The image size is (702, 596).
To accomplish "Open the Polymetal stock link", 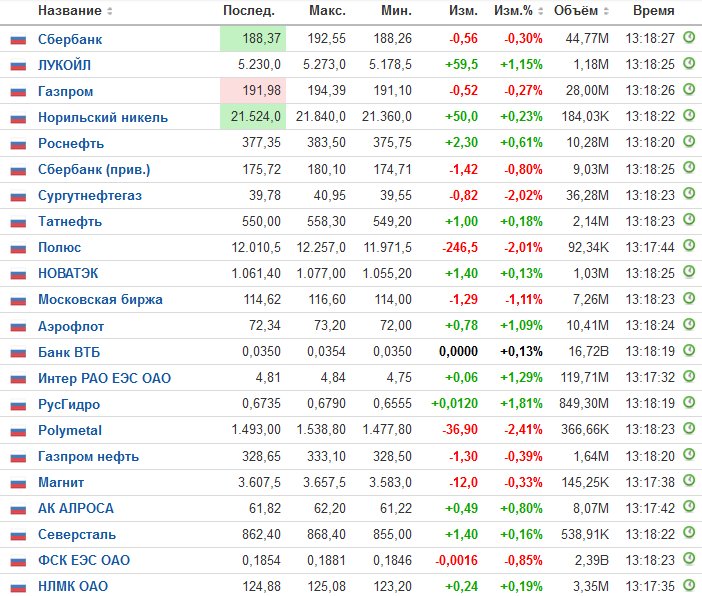I will (x=70, y=431).
